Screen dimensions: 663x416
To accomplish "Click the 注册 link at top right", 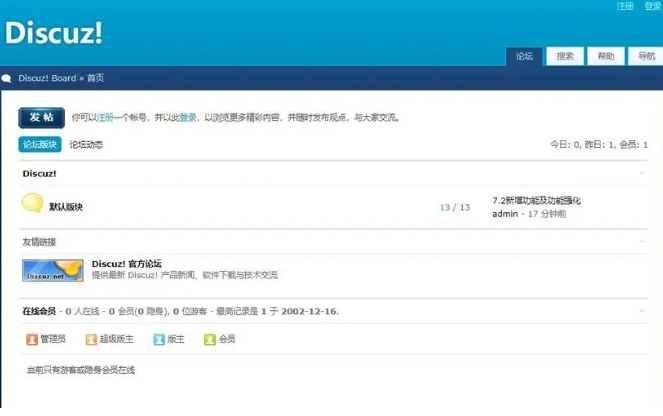I will tap(625, 6).
